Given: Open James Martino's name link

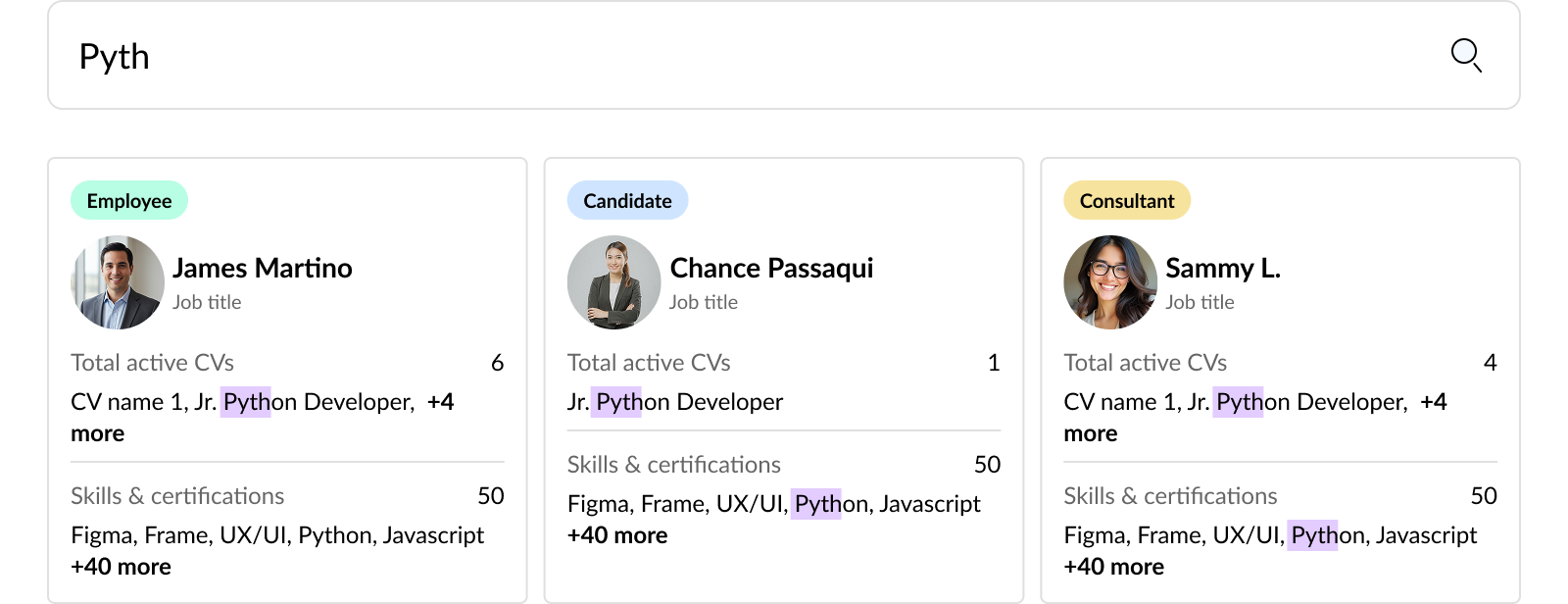Looking at the screenshot, I should pyautogui.click(x=263, y=268).
